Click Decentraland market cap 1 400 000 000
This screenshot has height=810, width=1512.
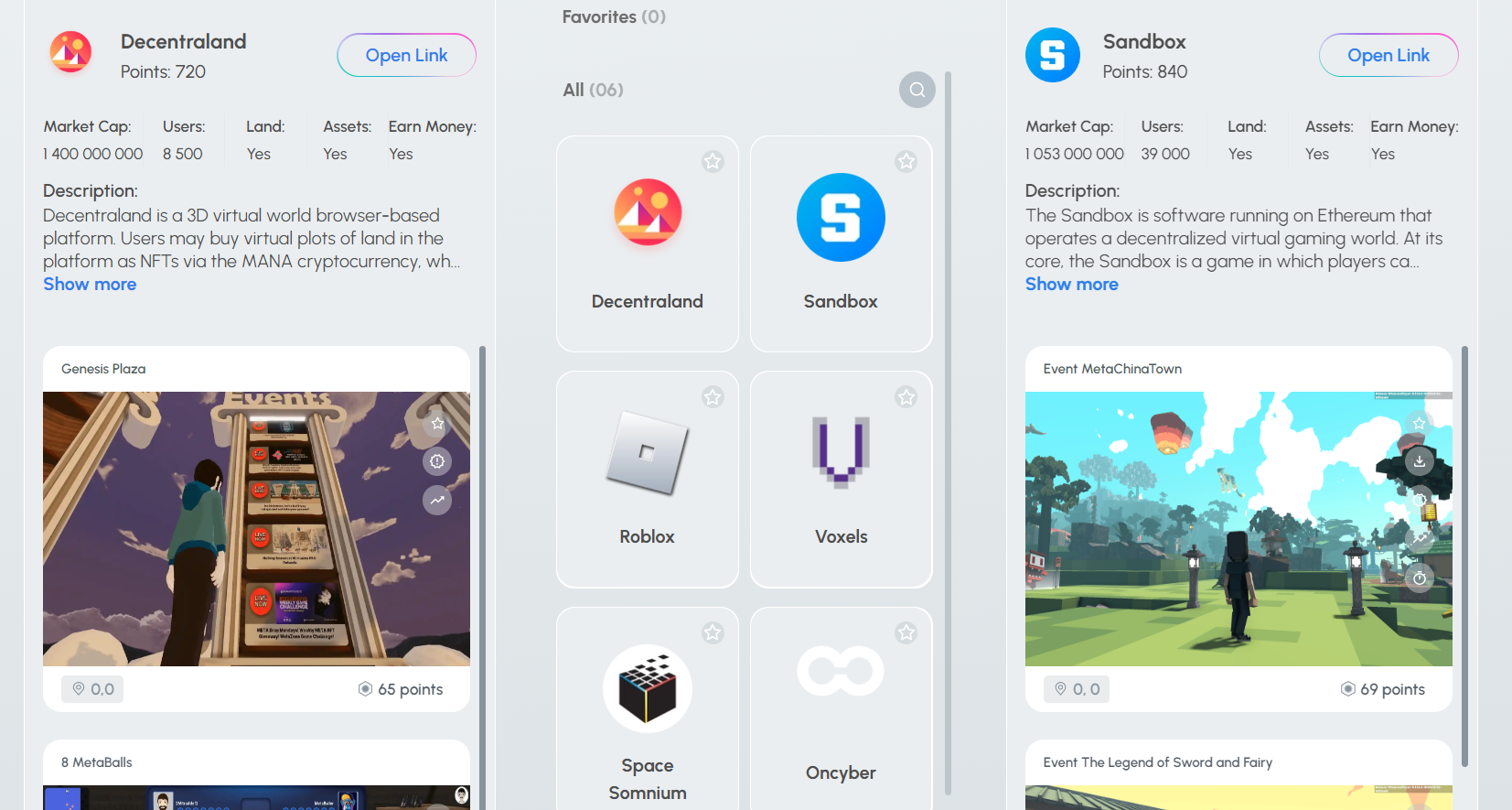click(93, 154)
